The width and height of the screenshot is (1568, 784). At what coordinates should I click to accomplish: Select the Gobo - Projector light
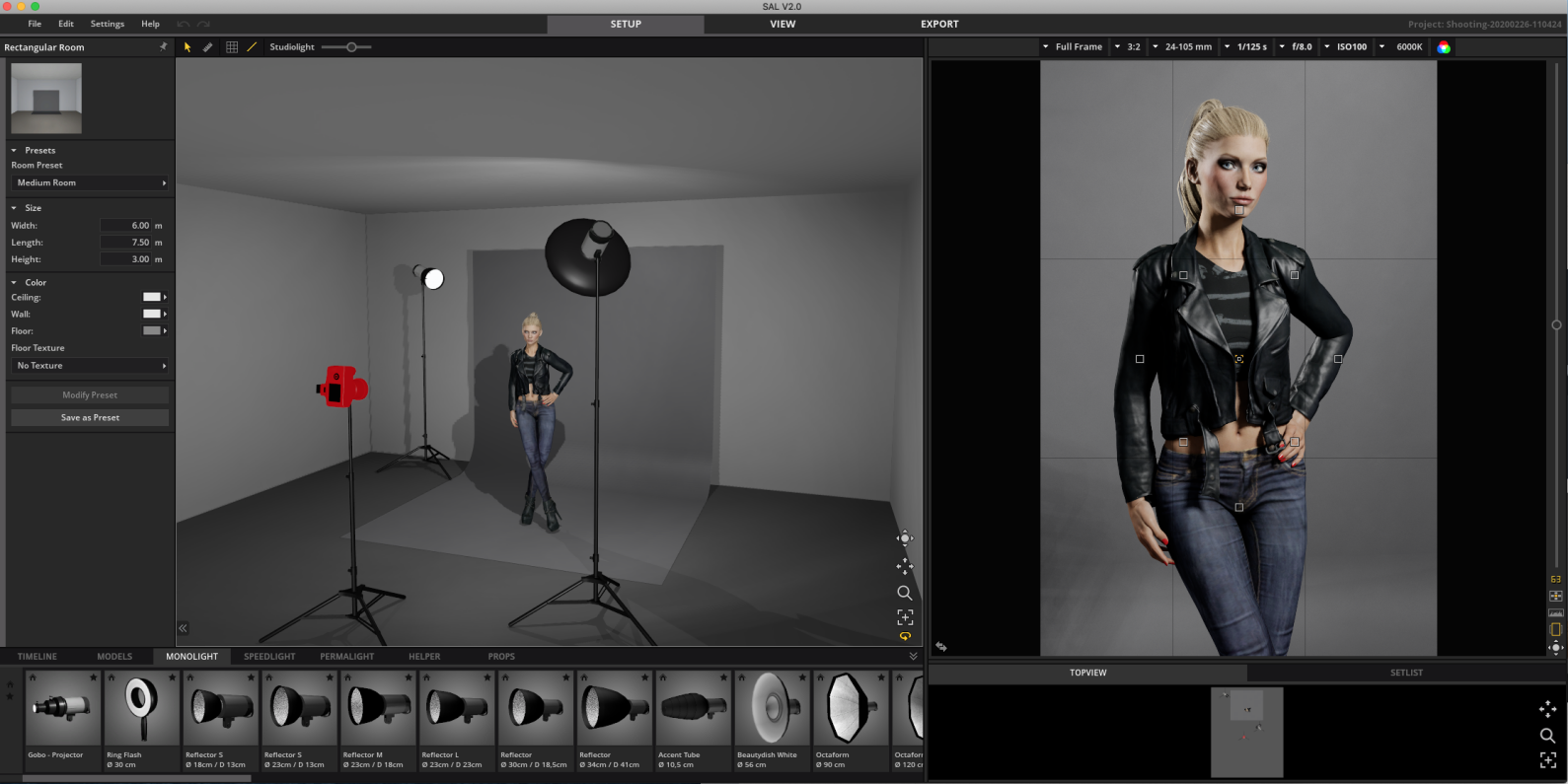(63, 721)
